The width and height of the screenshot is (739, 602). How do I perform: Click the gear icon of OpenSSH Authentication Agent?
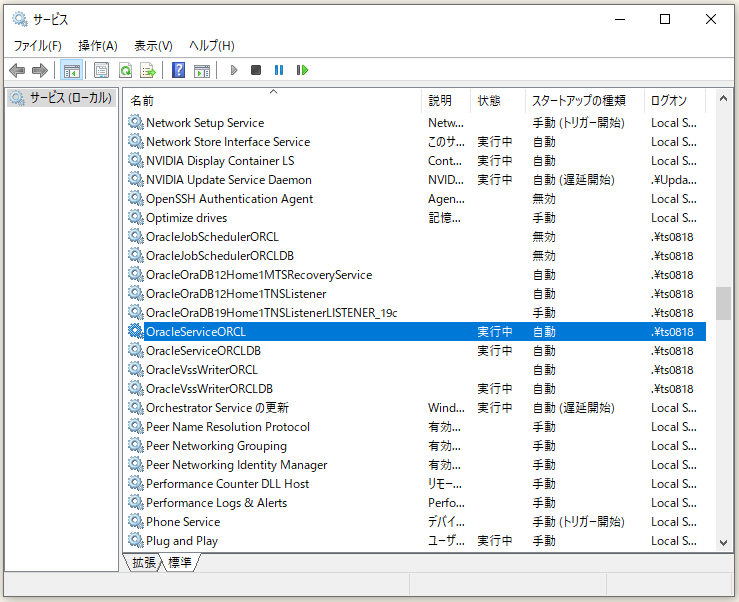(x=136, y=198)
